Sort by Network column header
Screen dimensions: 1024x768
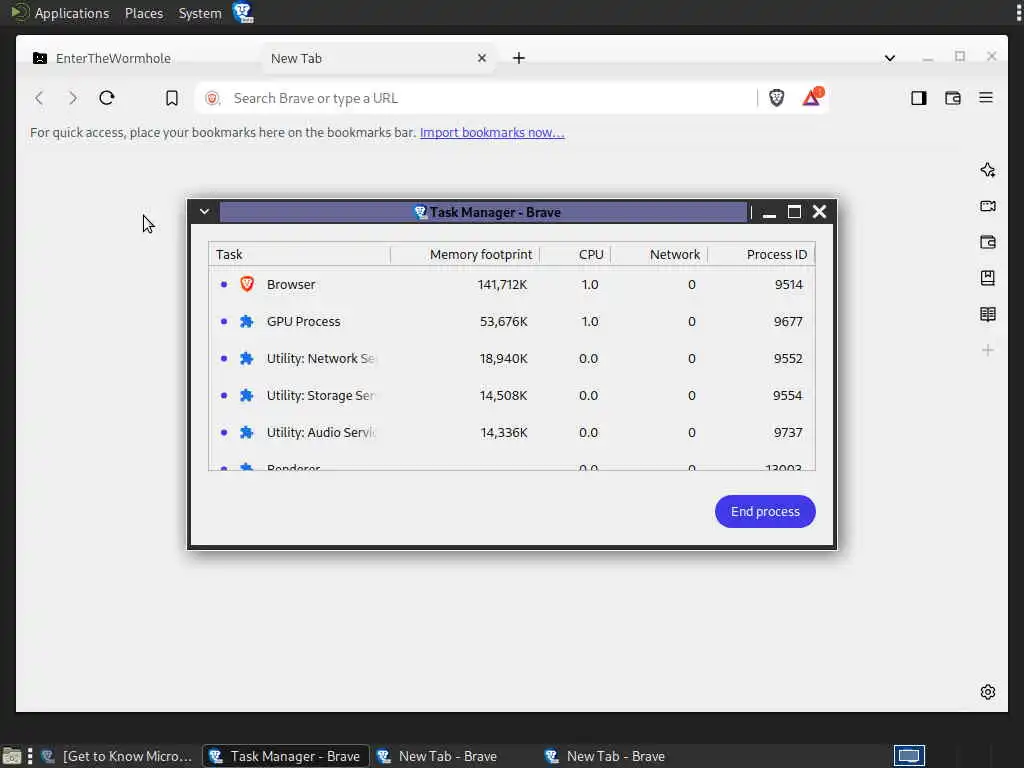tap(659, 254)
